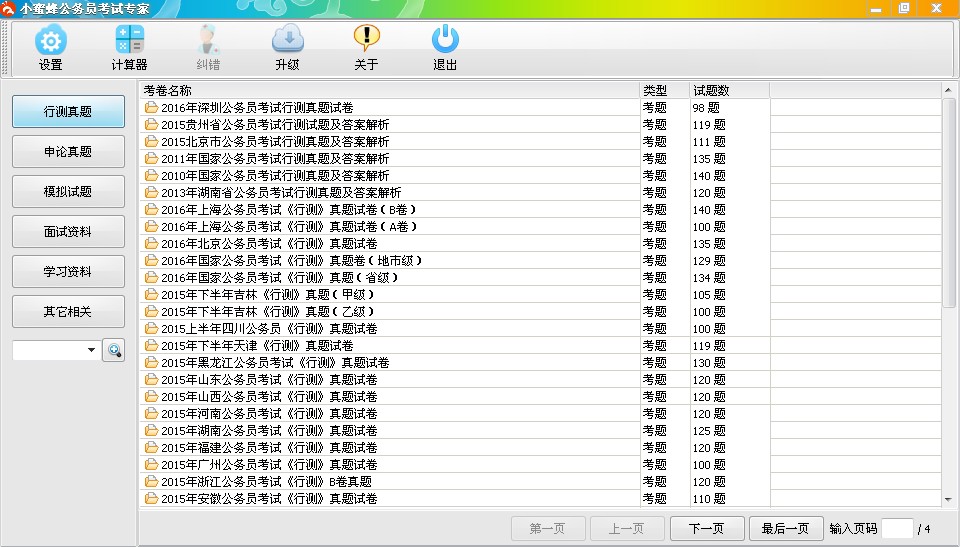Select the 其它相关 category

(68, 312)
